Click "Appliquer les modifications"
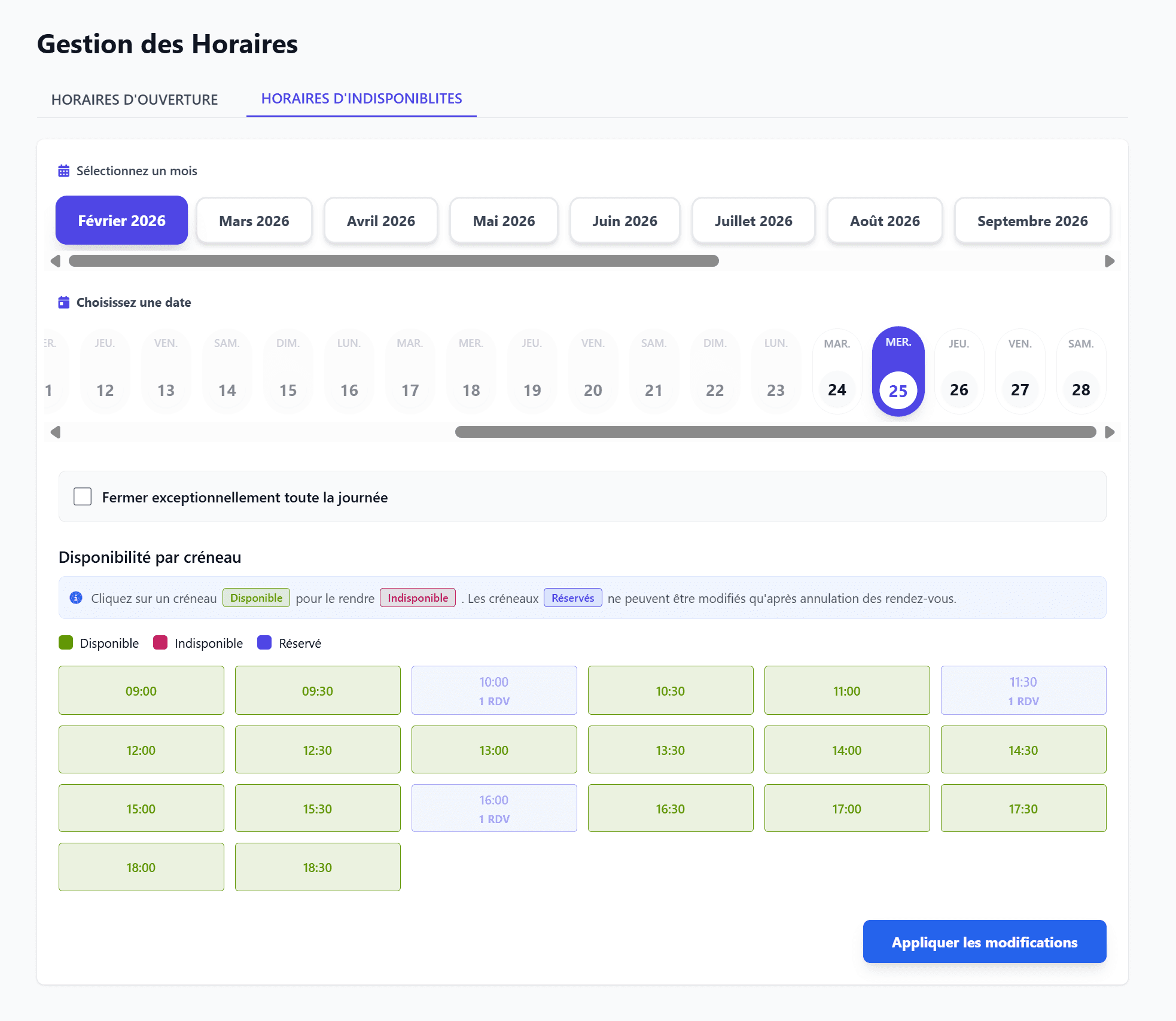This screenshot has height=1021, width=1176. [984, 941]
